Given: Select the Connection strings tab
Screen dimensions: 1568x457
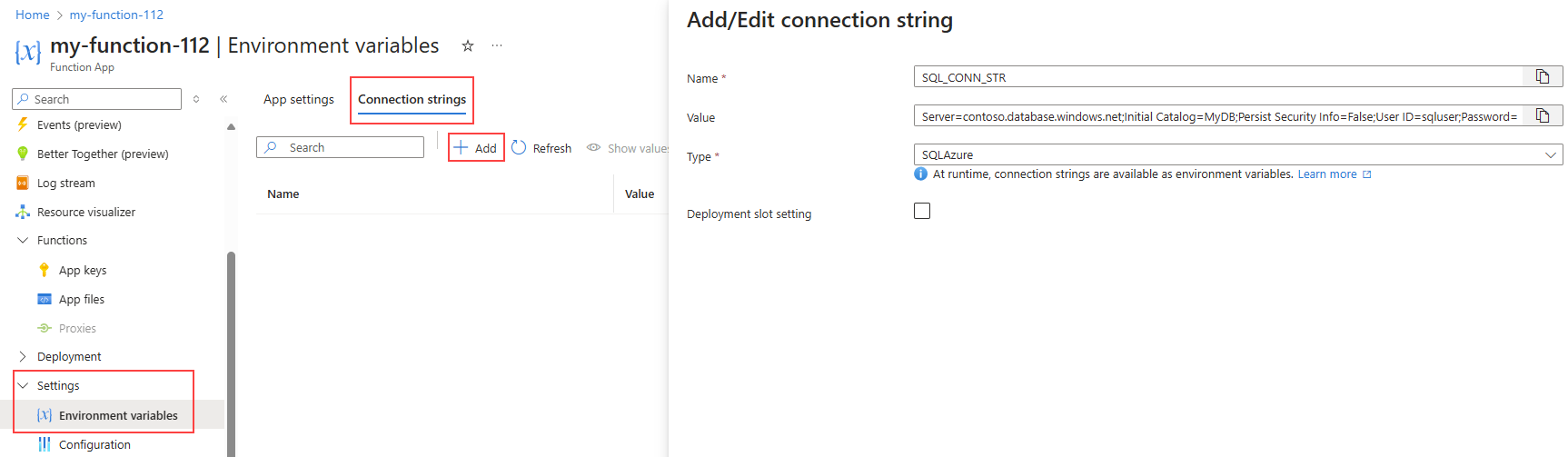Looking at the screenshot, I should [x=412, y=100].
